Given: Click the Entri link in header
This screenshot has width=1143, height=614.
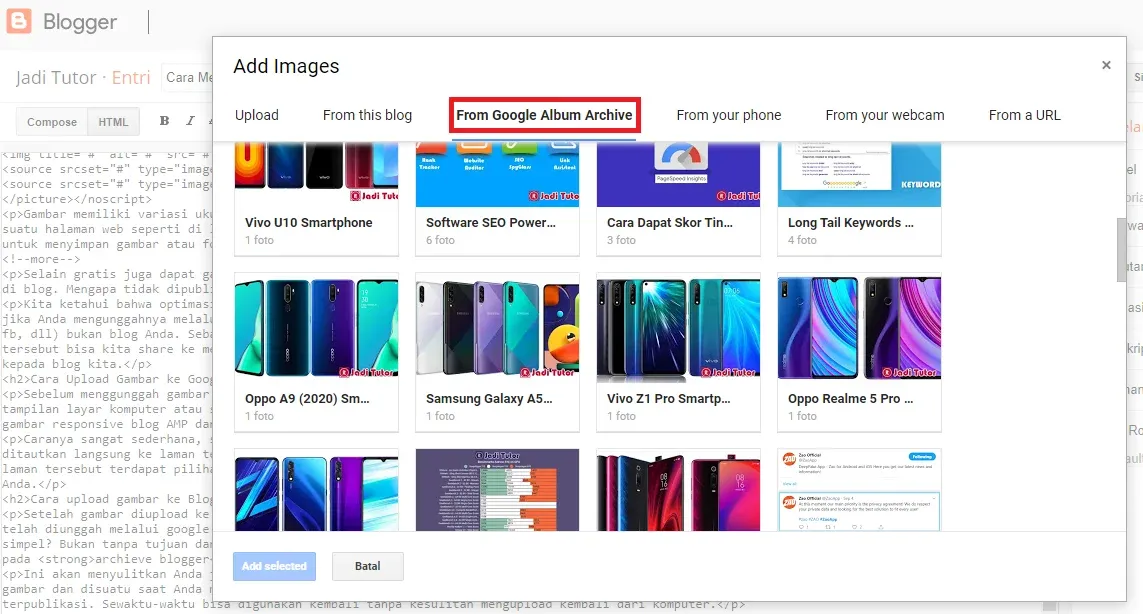Looking at the screenshot, I should click(x=130, y=77).
